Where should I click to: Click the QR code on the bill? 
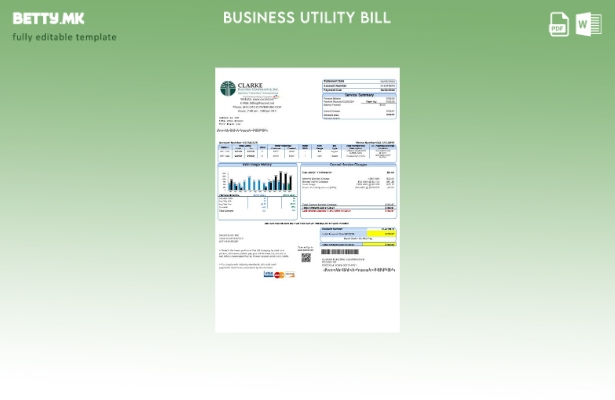coord(306,257)
